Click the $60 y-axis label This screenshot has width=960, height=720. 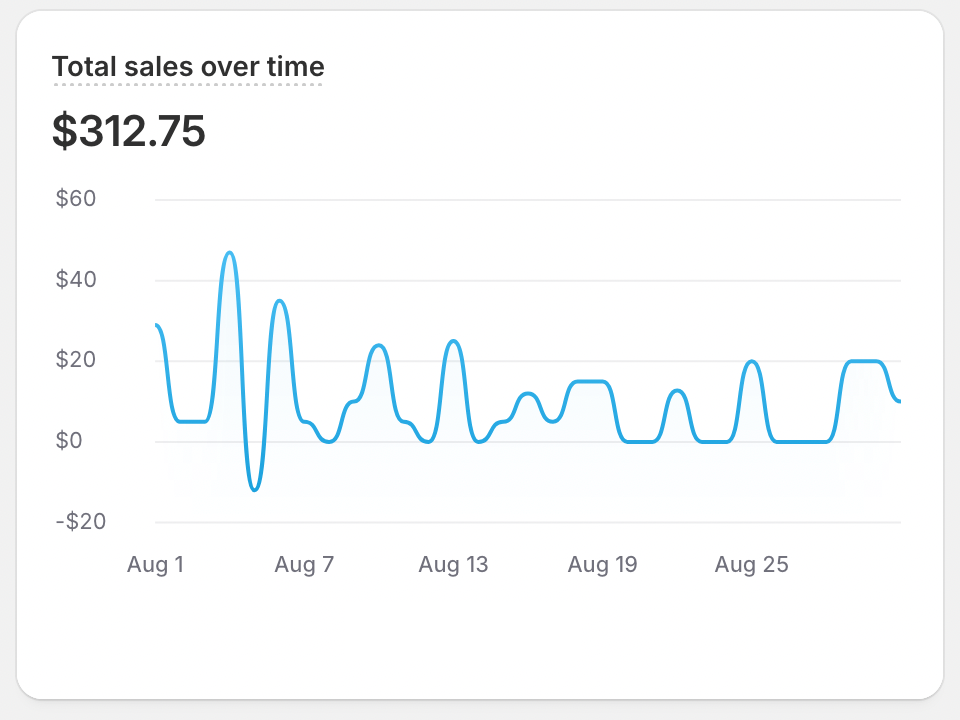tap(76, 199)
